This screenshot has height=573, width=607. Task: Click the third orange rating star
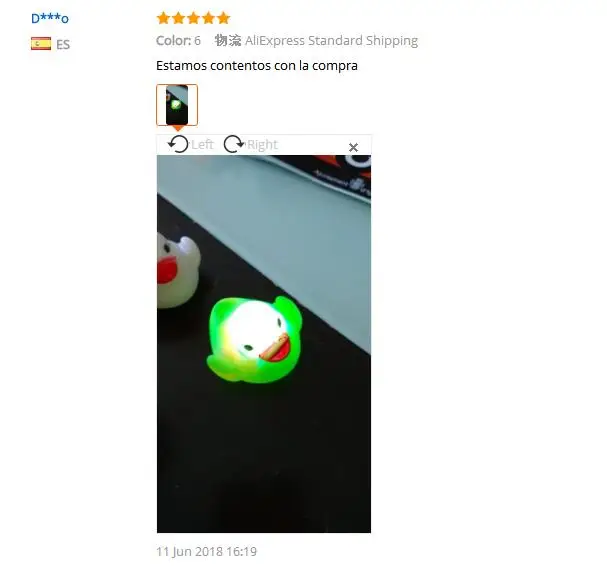point(194,18)
